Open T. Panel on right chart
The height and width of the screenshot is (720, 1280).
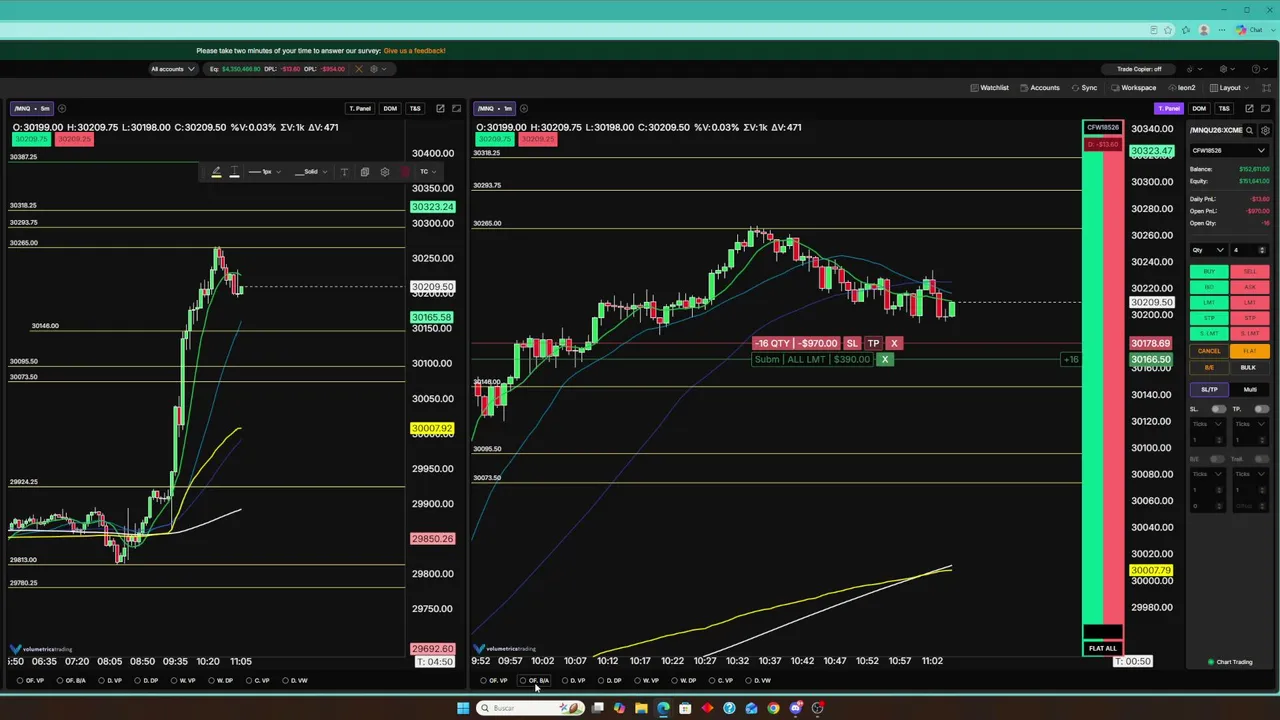(1168, 108)
